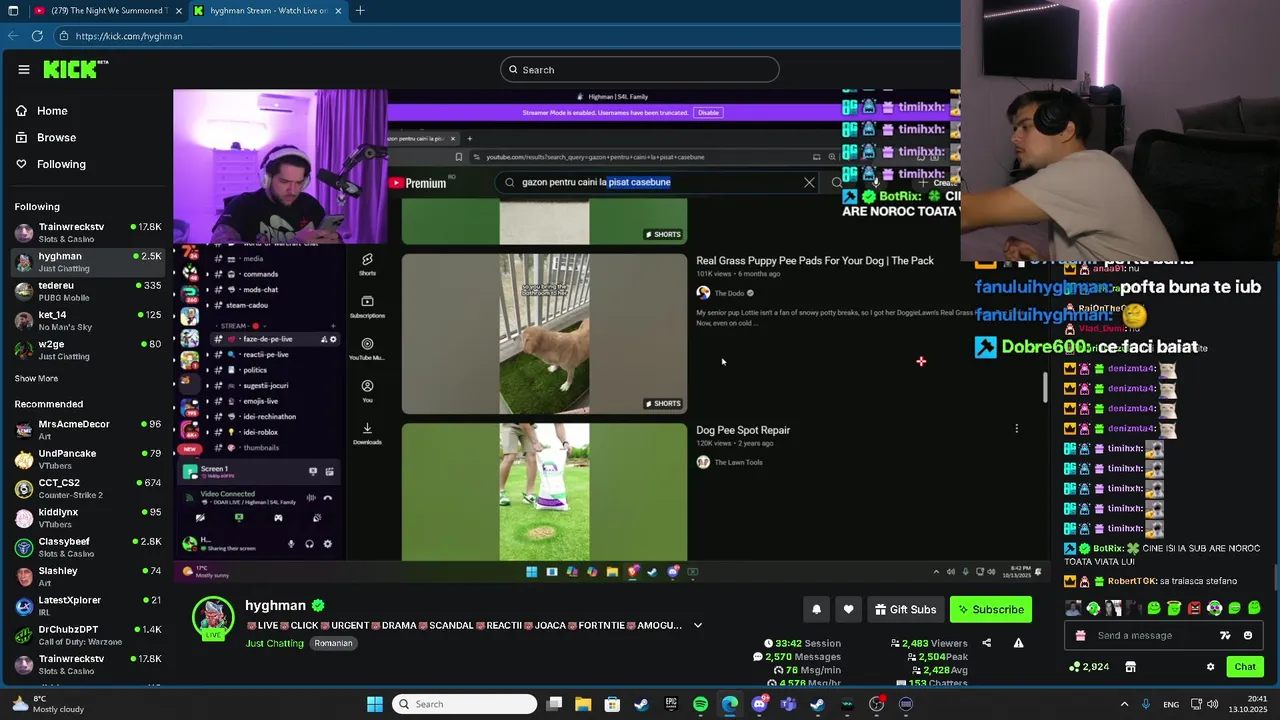The height and width of the screenshot is (720, 1280).
Task: Show hidden system tray icons chevron
Action: 1124,704
